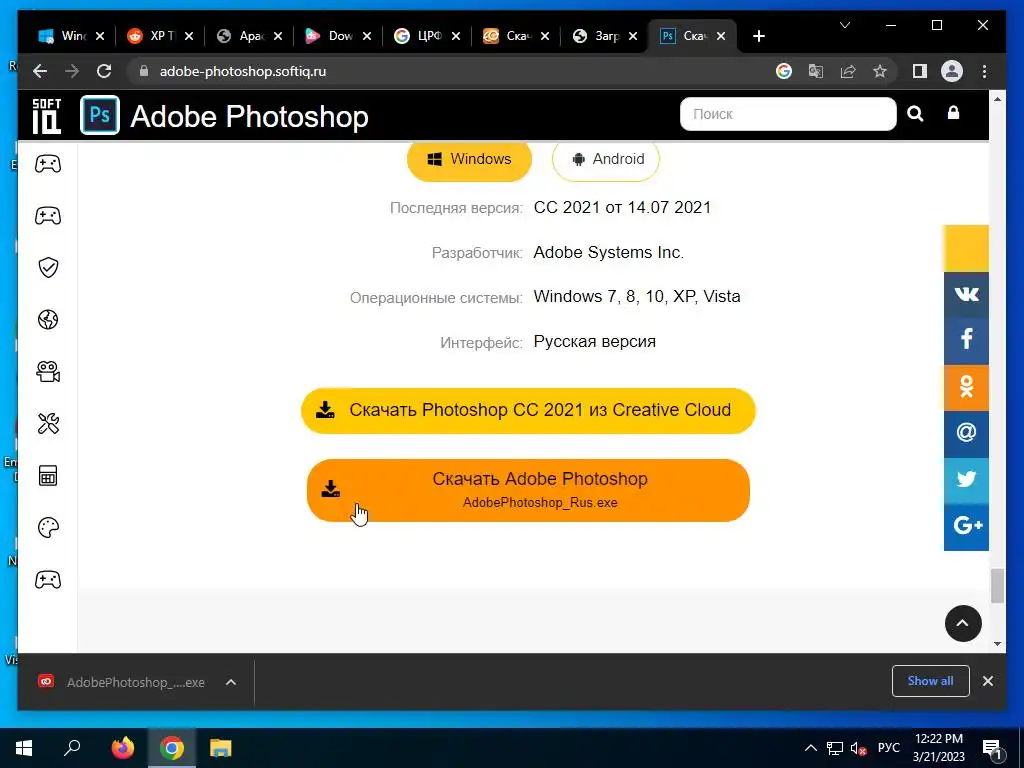Open the globe internet category in sidebar

pyautogui.click(x=48, y=319)
